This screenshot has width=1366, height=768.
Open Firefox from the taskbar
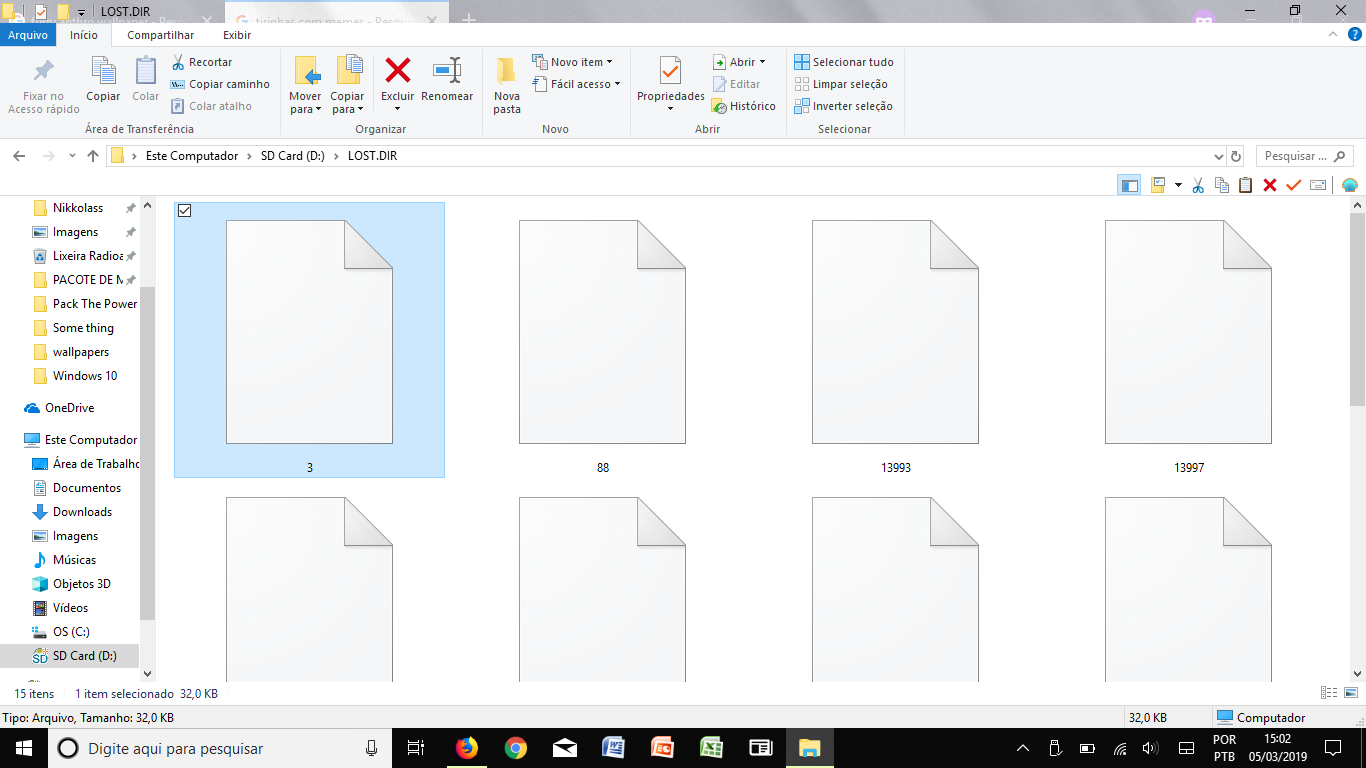tap(467, 748)
